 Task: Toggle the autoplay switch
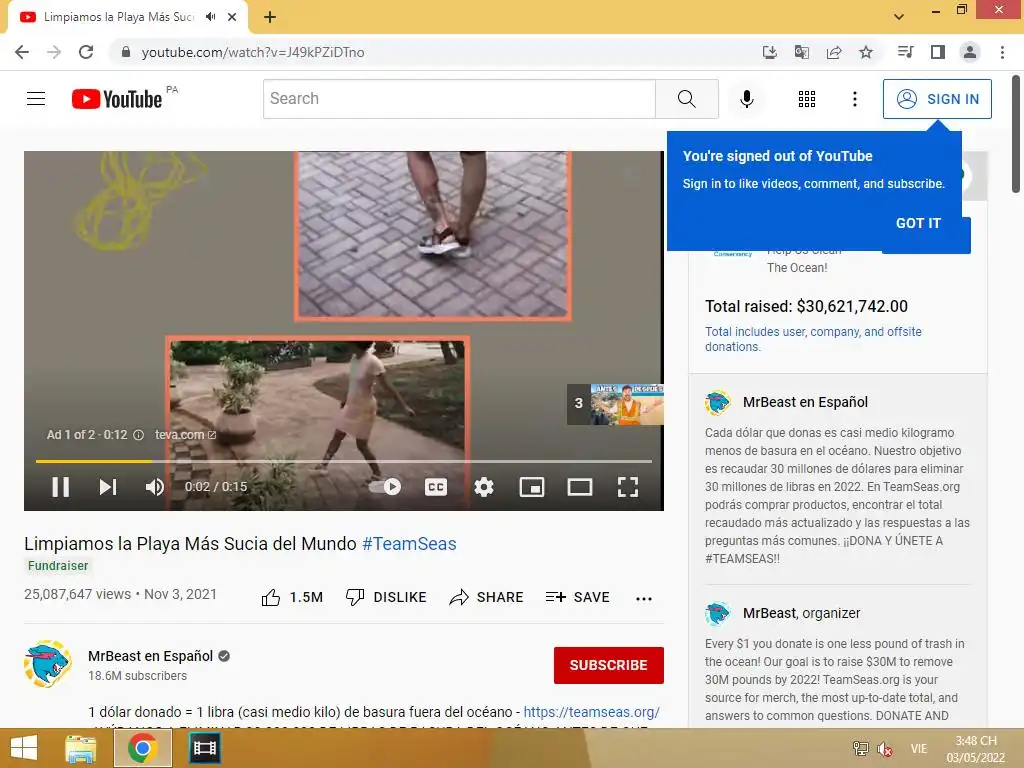pyautogui.click(x=385, y=487)
